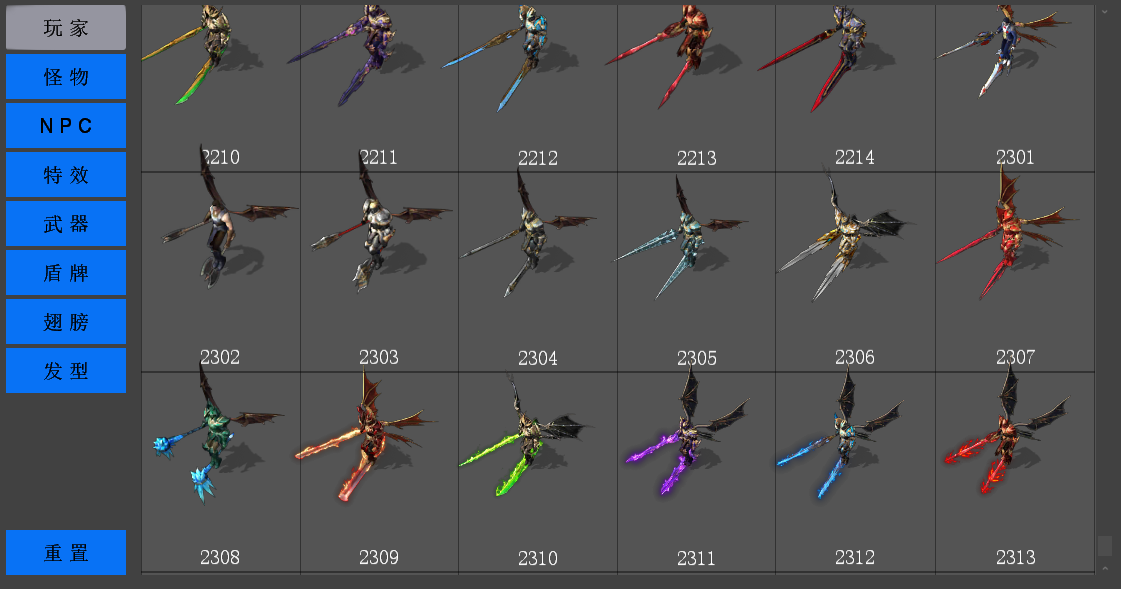Choose model 2212 with blue sword

(538, 88)
